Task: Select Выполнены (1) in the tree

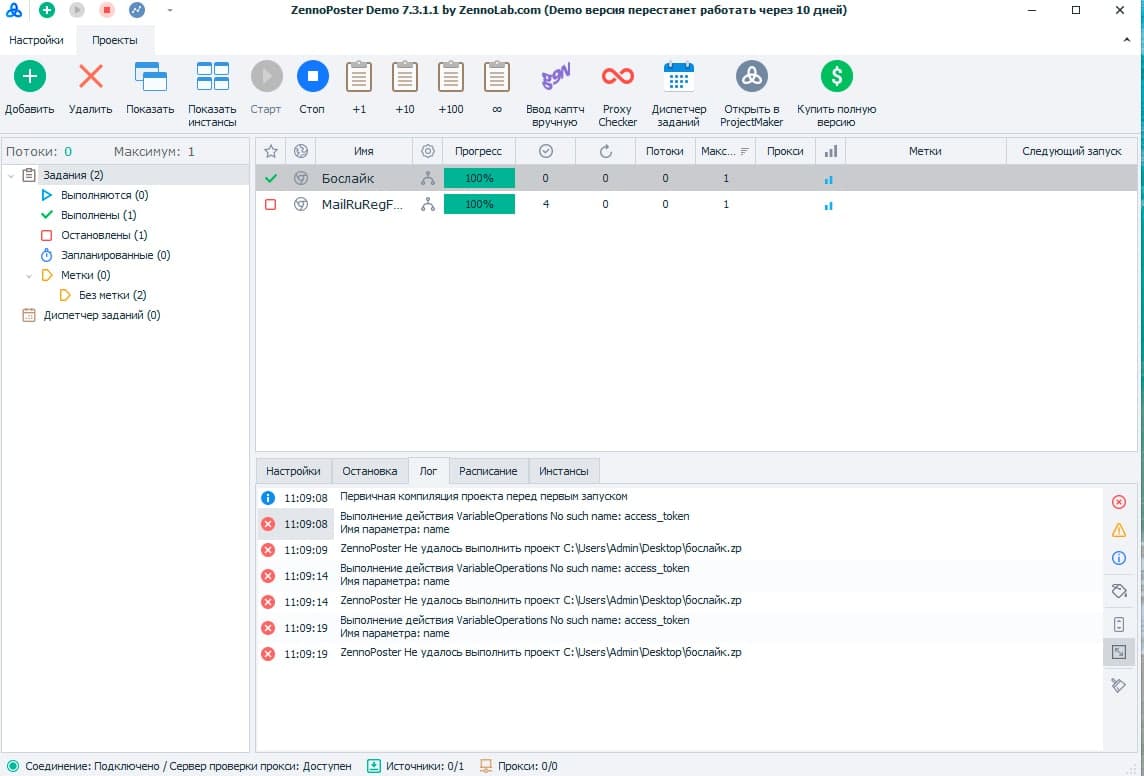Action: coord(98,215)
